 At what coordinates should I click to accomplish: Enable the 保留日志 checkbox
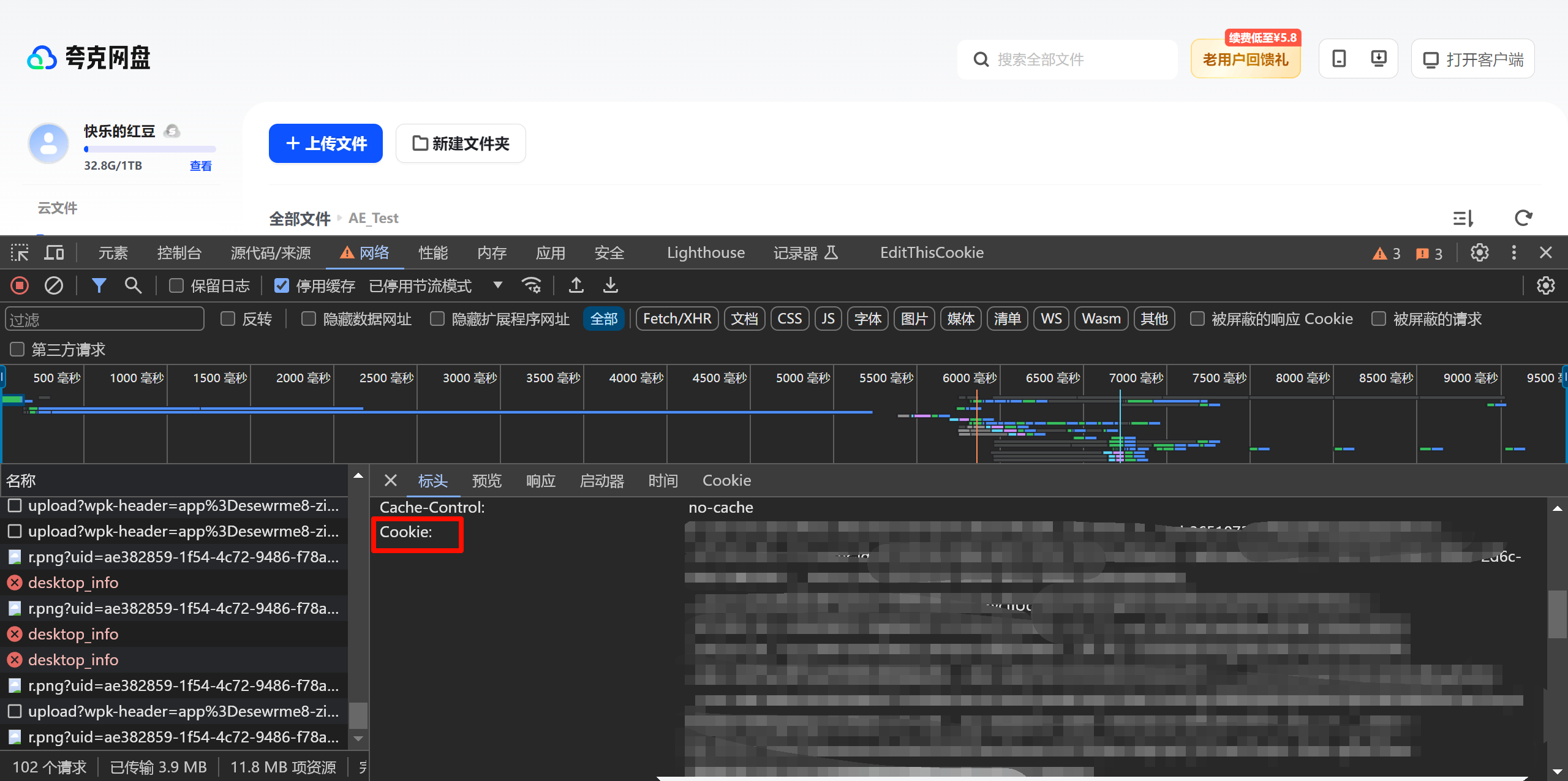pyautogui.click(x=176, y=285)
